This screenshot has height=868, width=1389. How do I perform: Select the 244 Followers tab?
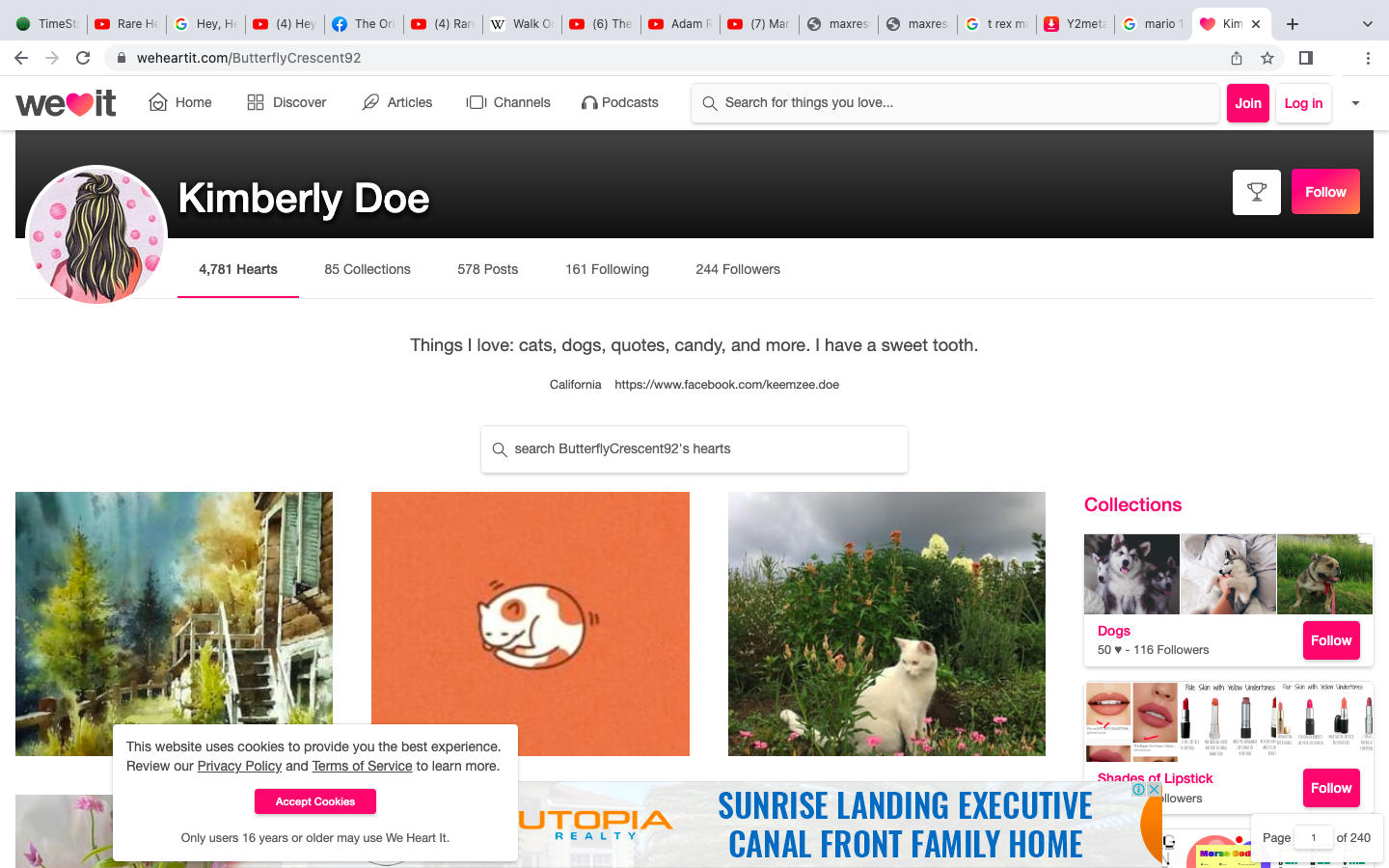coord(738,269)
